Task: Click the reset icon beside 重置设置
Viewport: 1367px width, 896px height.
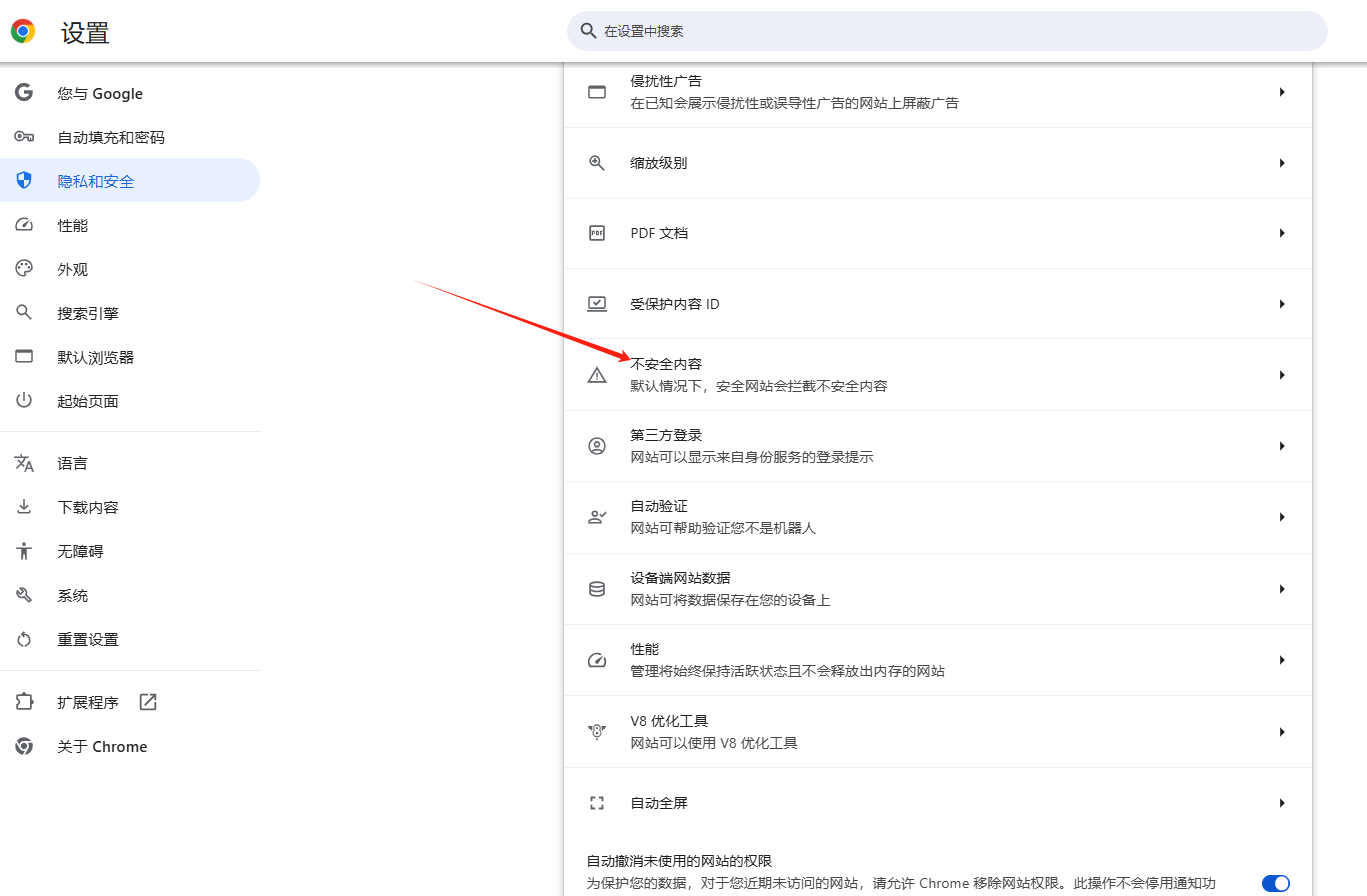Action: (24, 639)
